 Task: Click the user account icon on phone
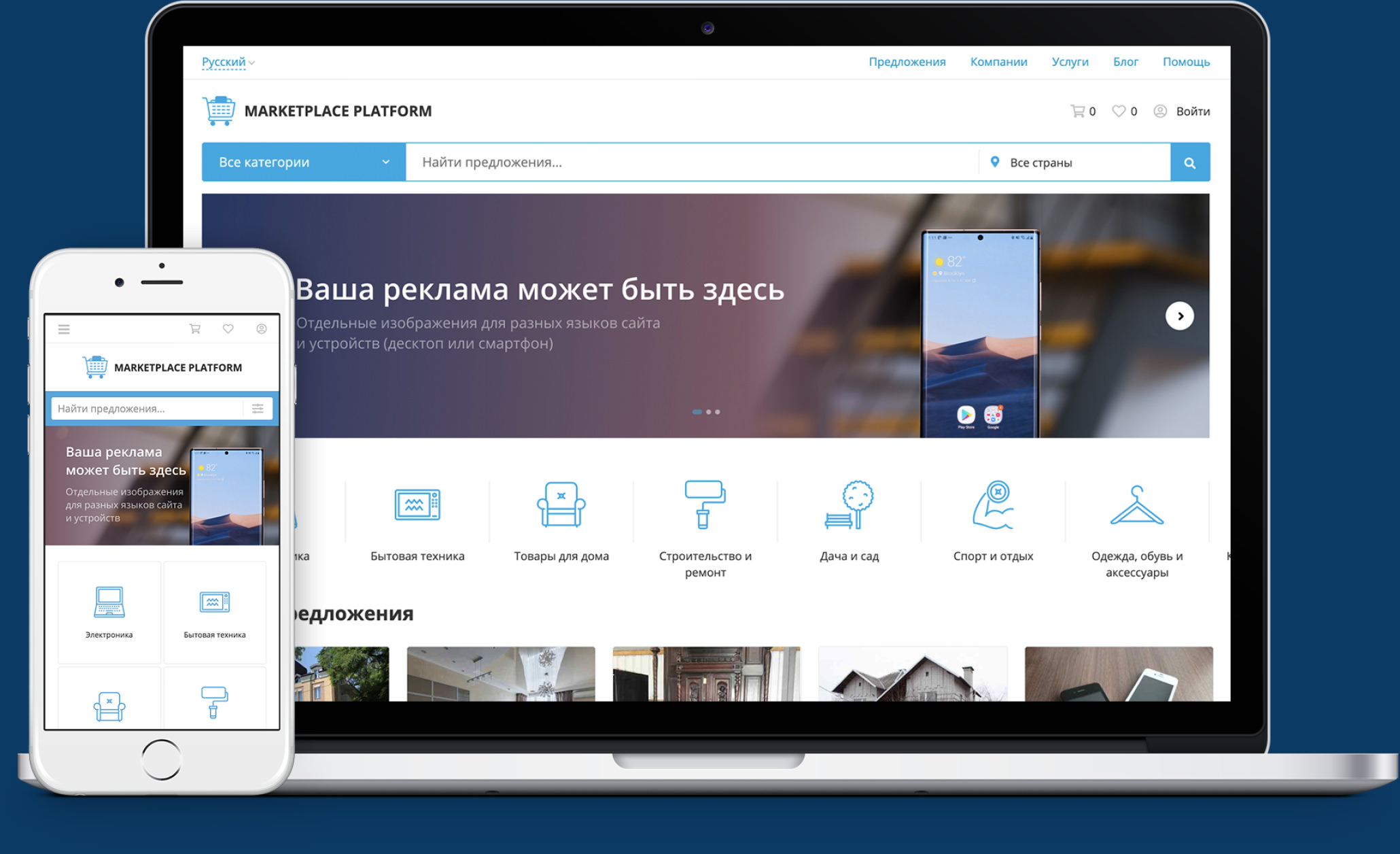pyautogui.click(x=261, y=329)
